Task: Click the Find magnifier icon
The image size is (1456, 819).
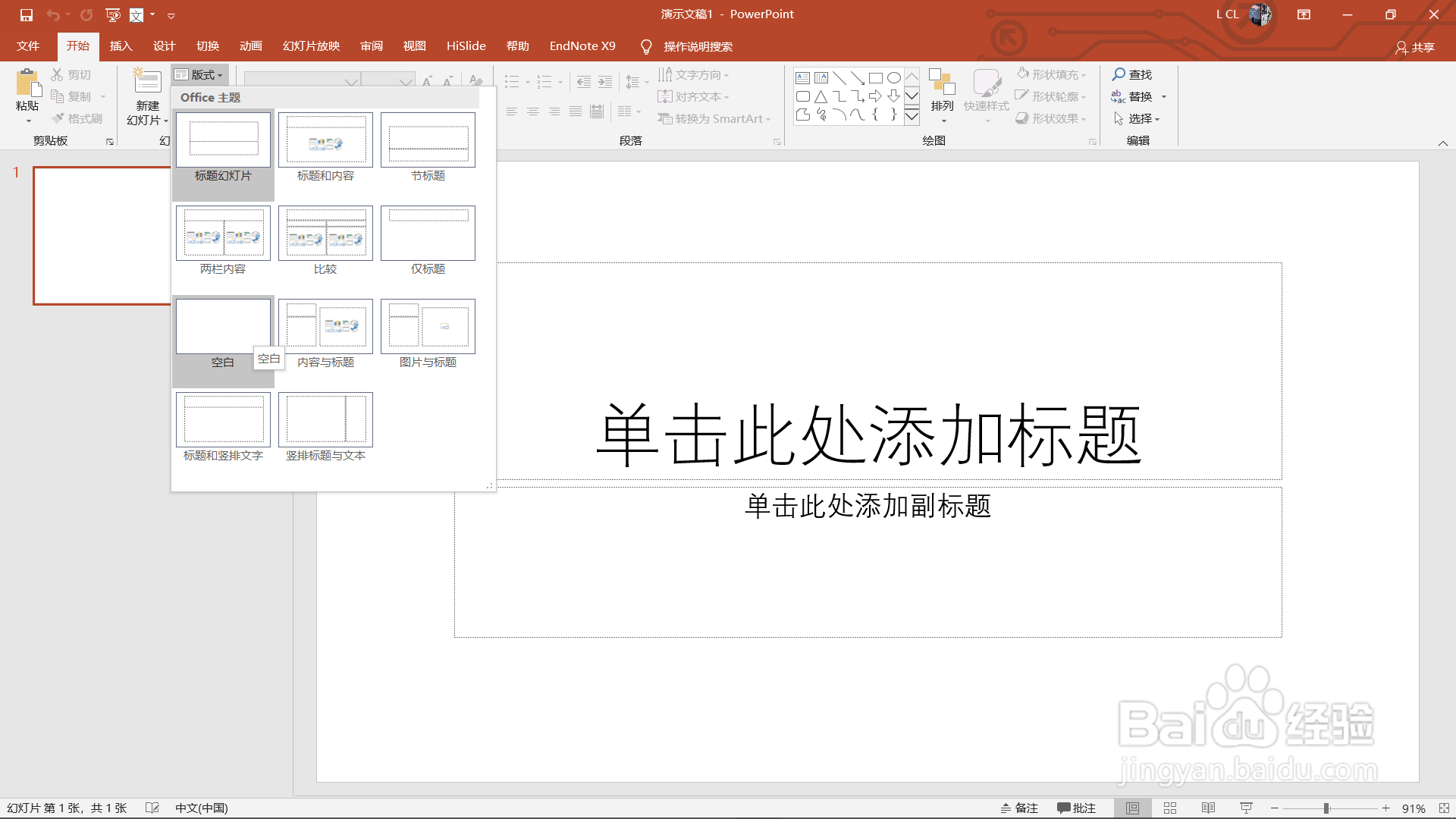Action: click(x=1119, y=74)
